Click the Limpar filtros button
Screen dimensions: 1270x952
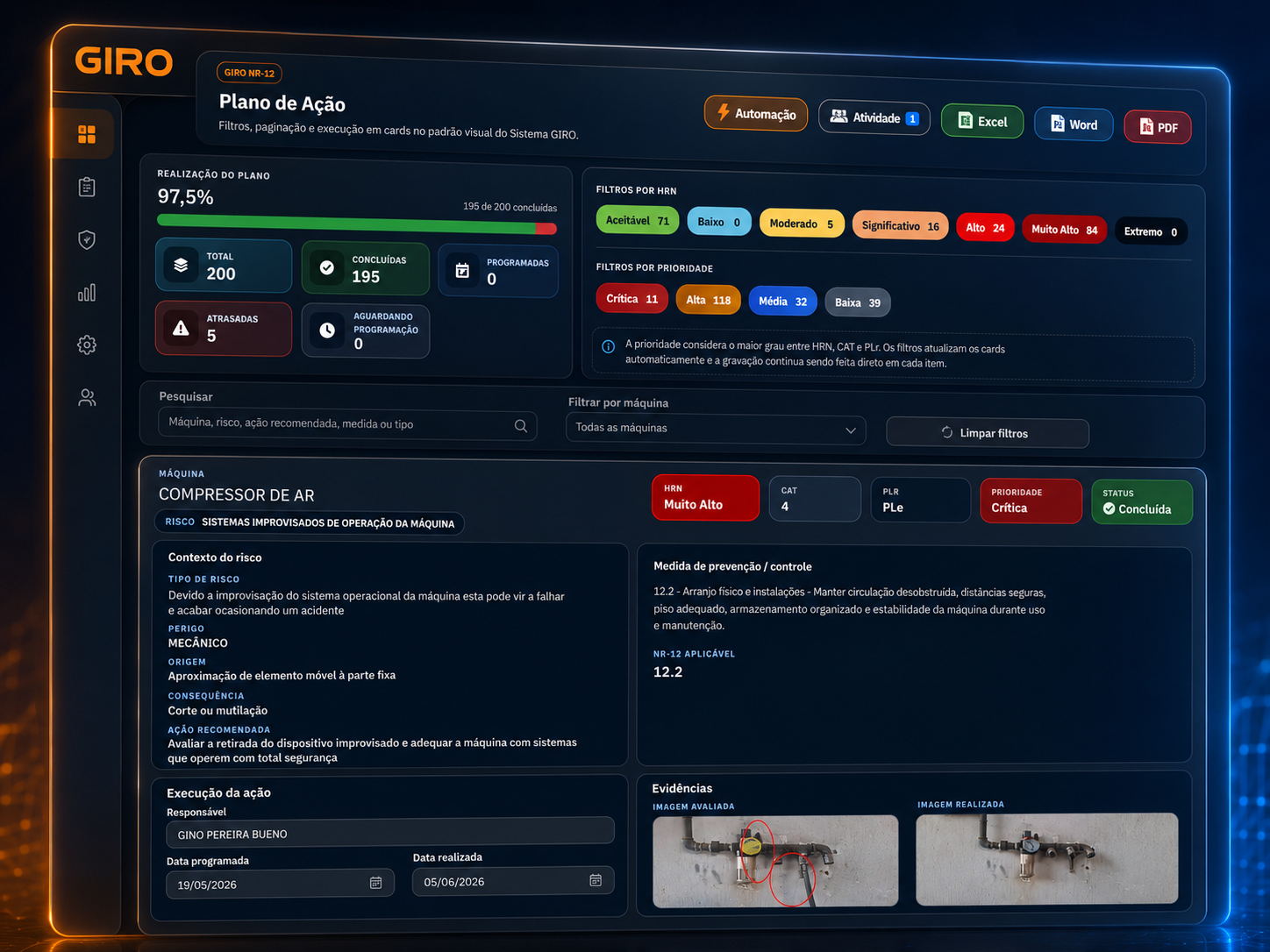(988, 432)
